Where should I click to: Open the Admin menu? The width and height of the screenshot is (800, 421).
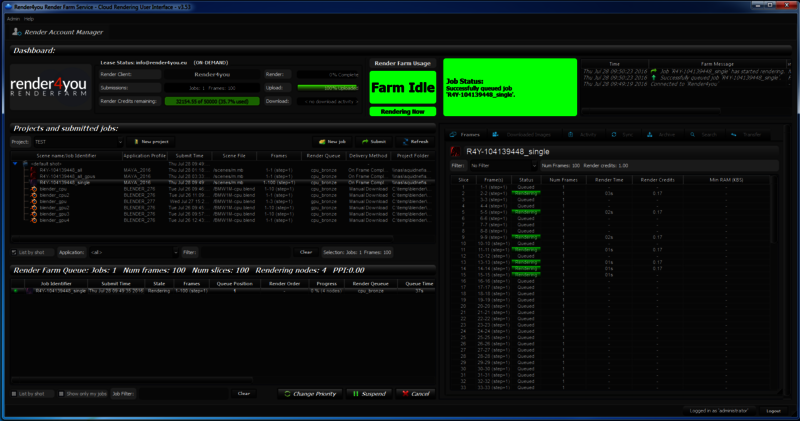tap(13, 19)
